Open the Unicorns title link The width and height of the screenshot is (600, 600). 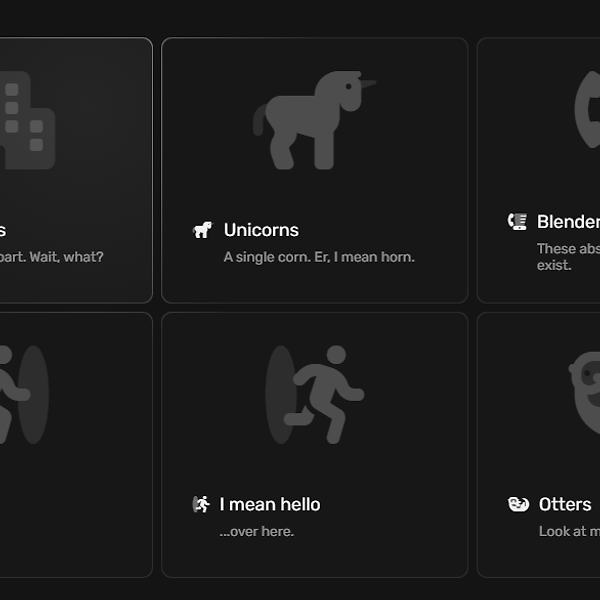(261, 230)
